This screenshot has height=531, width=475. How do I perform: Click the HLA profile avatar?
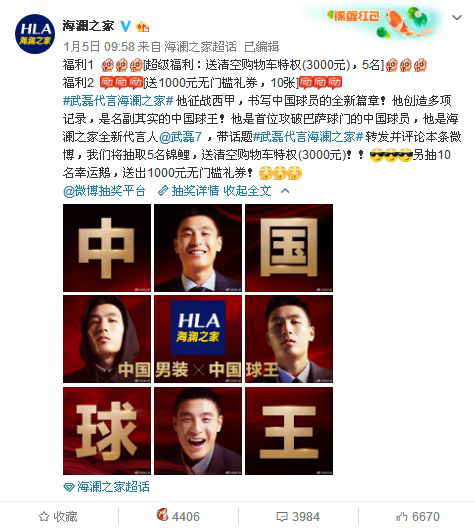coord(35,34)
